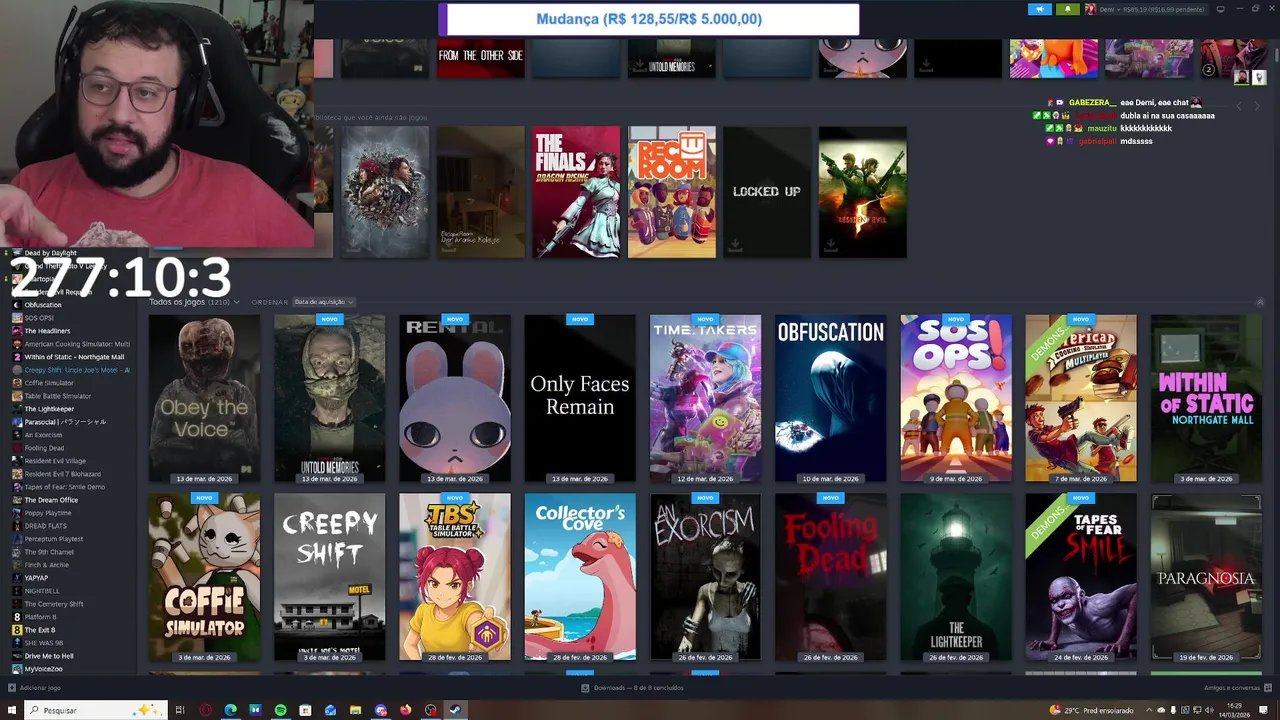Open Rec Room cover in upper shelf
1280x720 pixels.
click(x=671, y=192)
